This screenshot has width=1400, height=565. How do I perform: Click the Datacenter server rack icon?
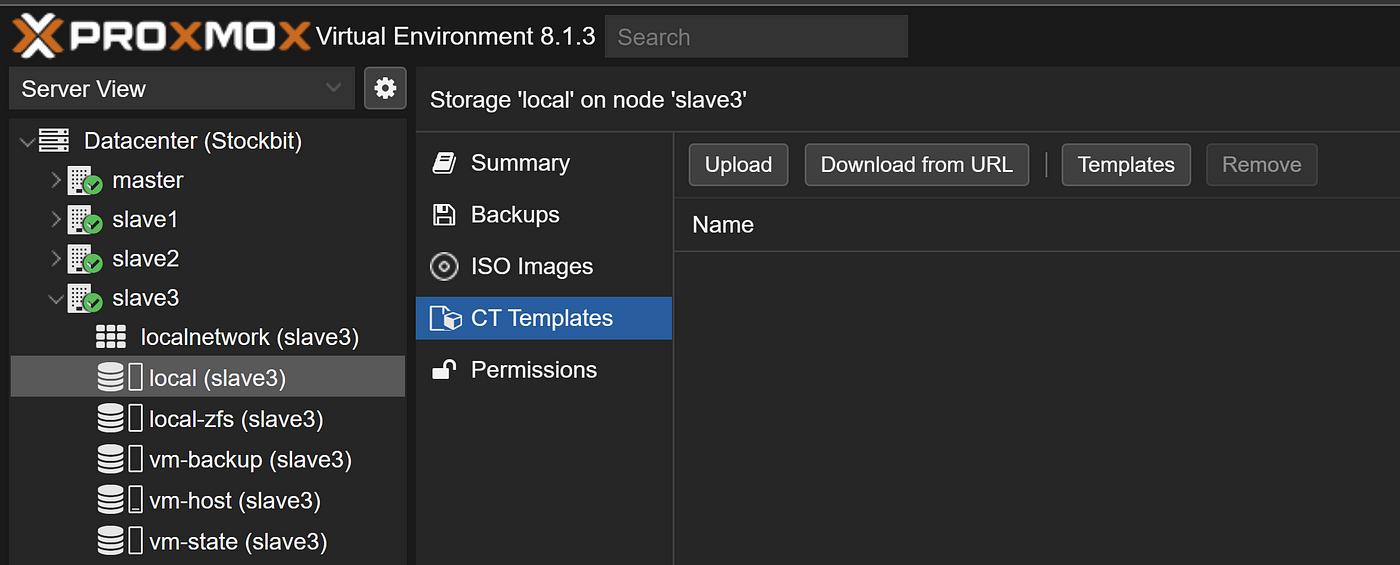point(54,141)
